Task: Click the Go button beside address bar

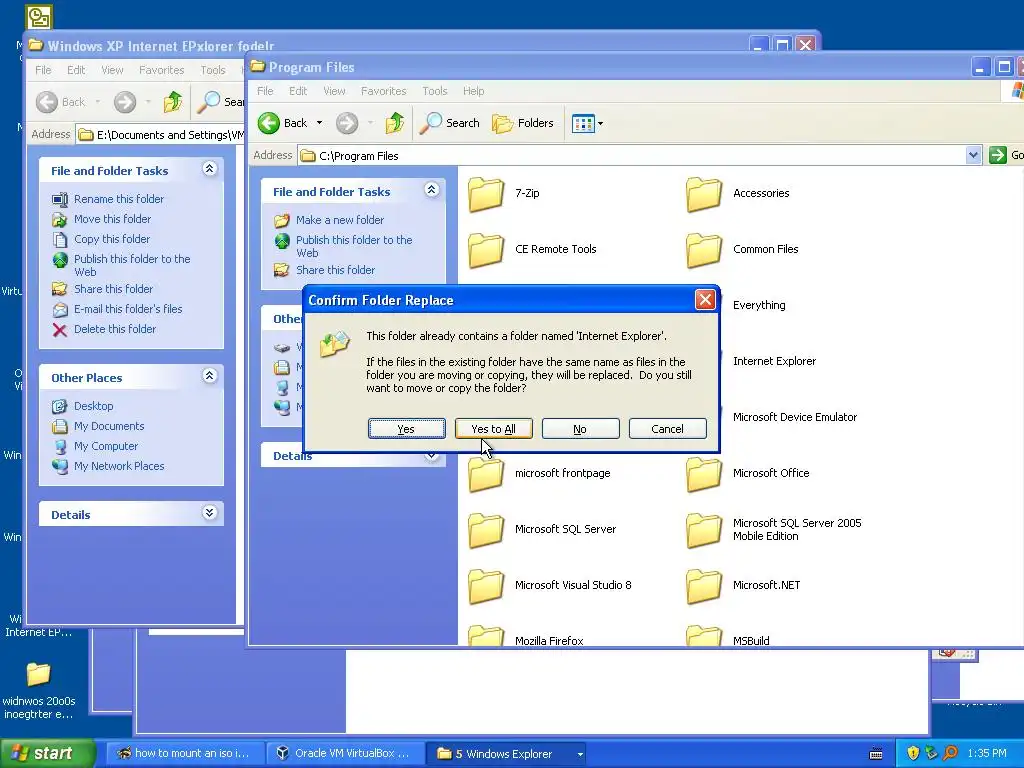Action: [1006, 155]
